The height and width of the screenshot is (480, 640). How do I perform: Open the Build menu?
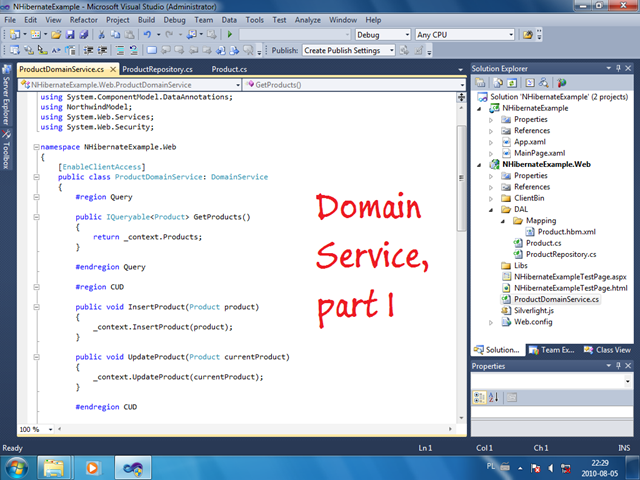pos(146,20)
